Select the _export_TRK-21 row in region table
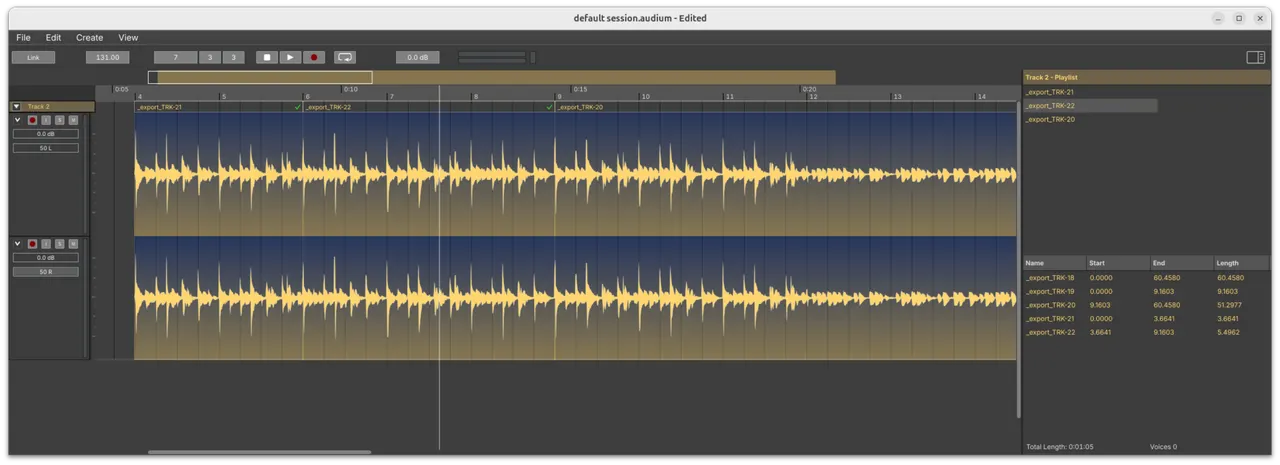Viewport: 1280px width, 465px height. pyautogui.click(x=1147, y=319)
